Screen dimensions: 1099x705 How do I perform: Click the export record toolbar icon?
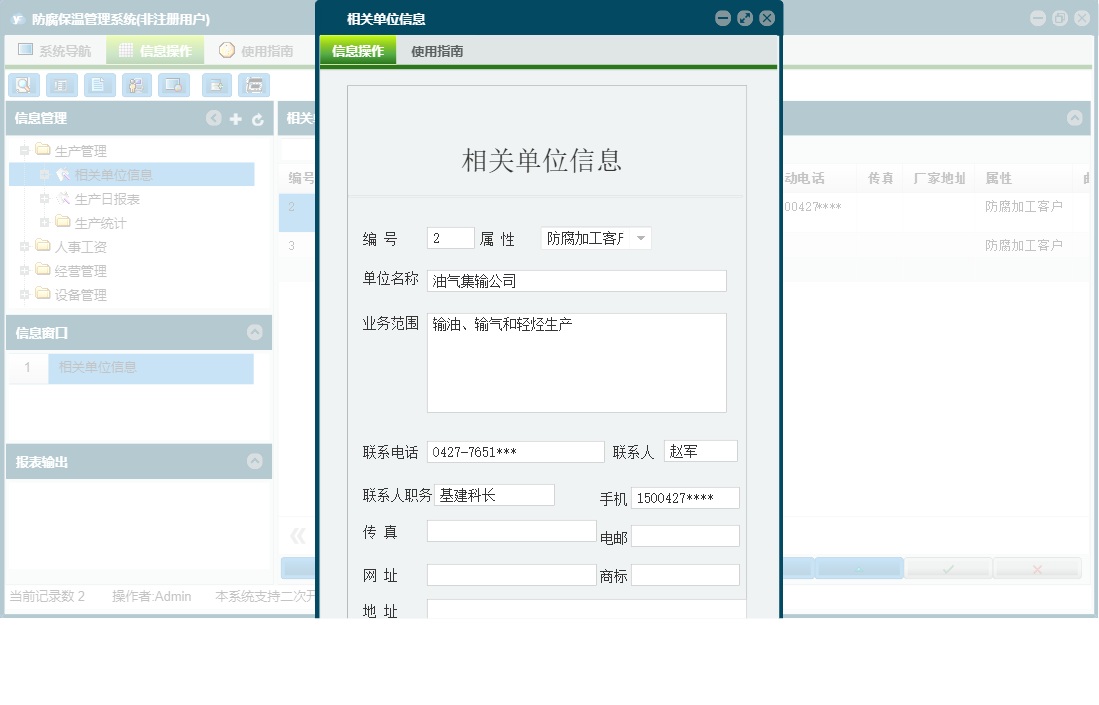pos(216,85)
